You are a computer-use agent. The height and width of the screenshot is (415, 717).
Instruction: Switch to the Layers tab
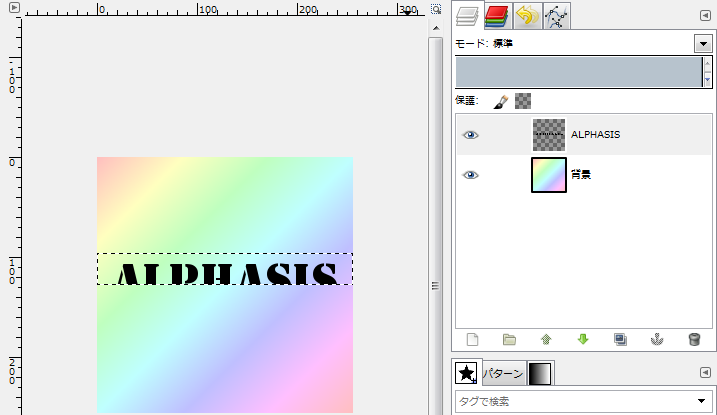point(467,16)
